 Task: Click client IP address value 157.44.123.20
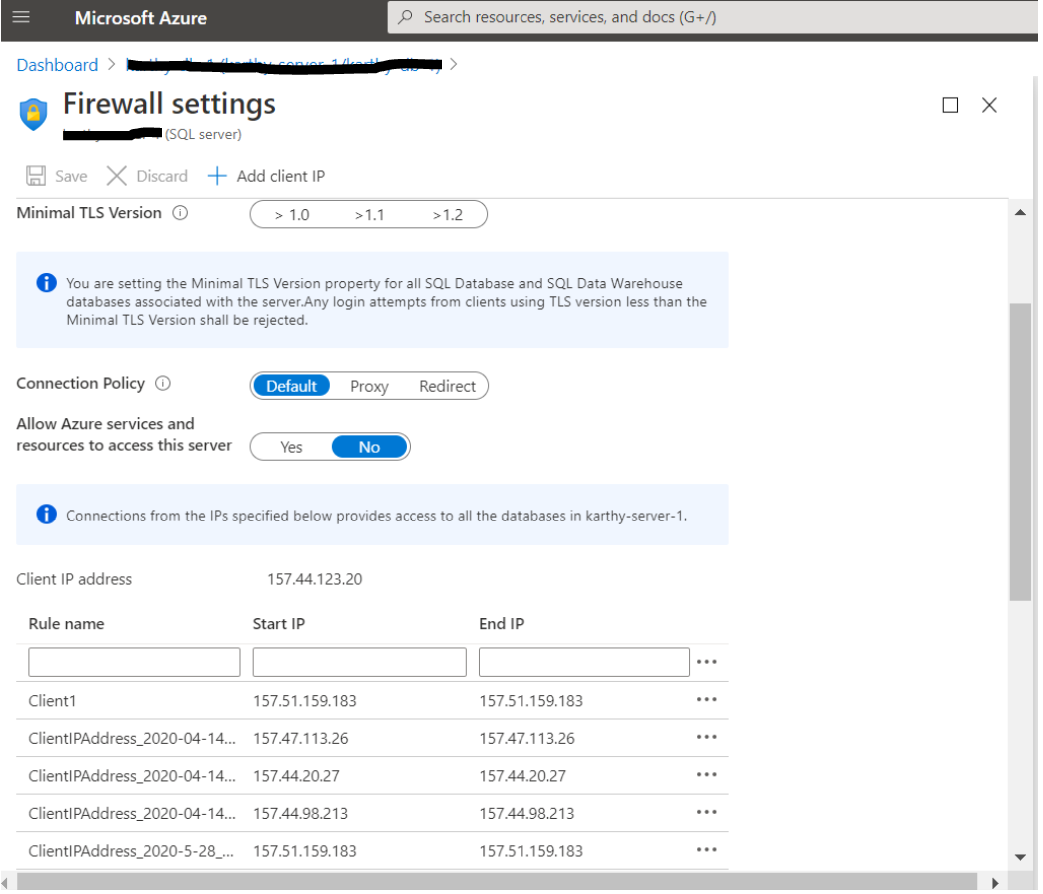coord(315,579)
